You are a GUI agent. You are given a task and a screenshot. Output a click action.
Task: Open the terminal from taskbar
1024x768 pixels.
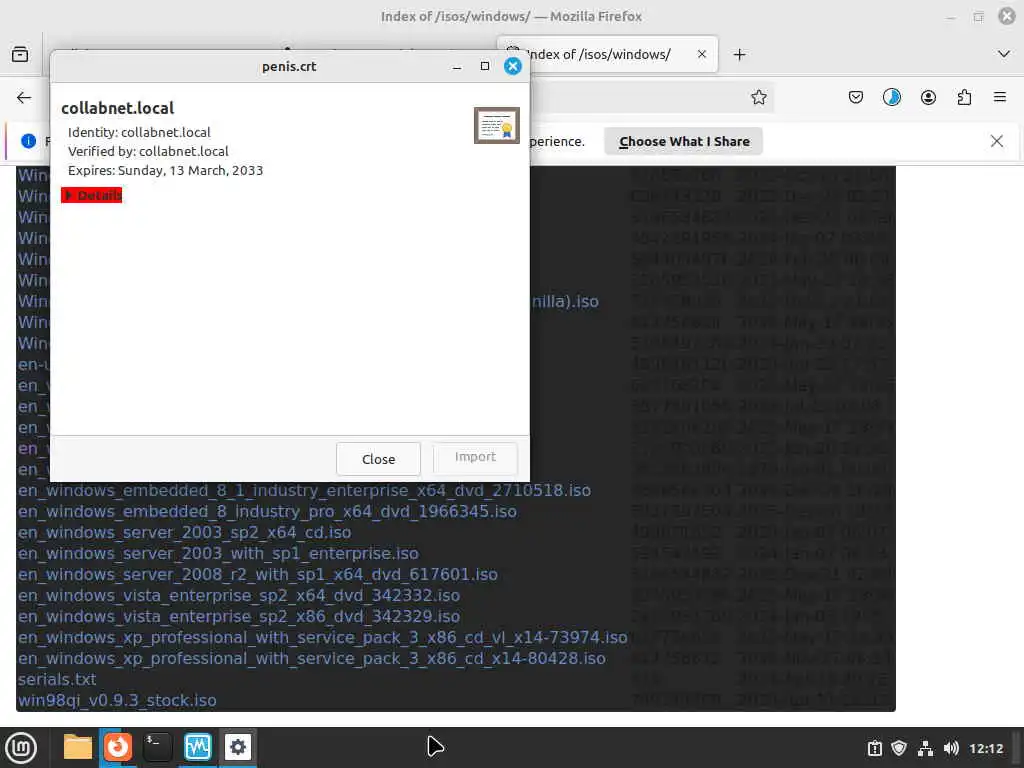tap(157, 747)
